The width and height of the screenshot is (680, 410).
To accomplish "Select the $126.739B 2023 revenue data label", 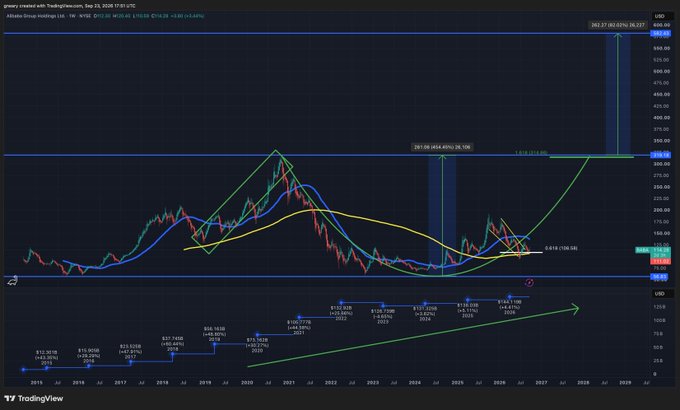I will click(383, 316).
